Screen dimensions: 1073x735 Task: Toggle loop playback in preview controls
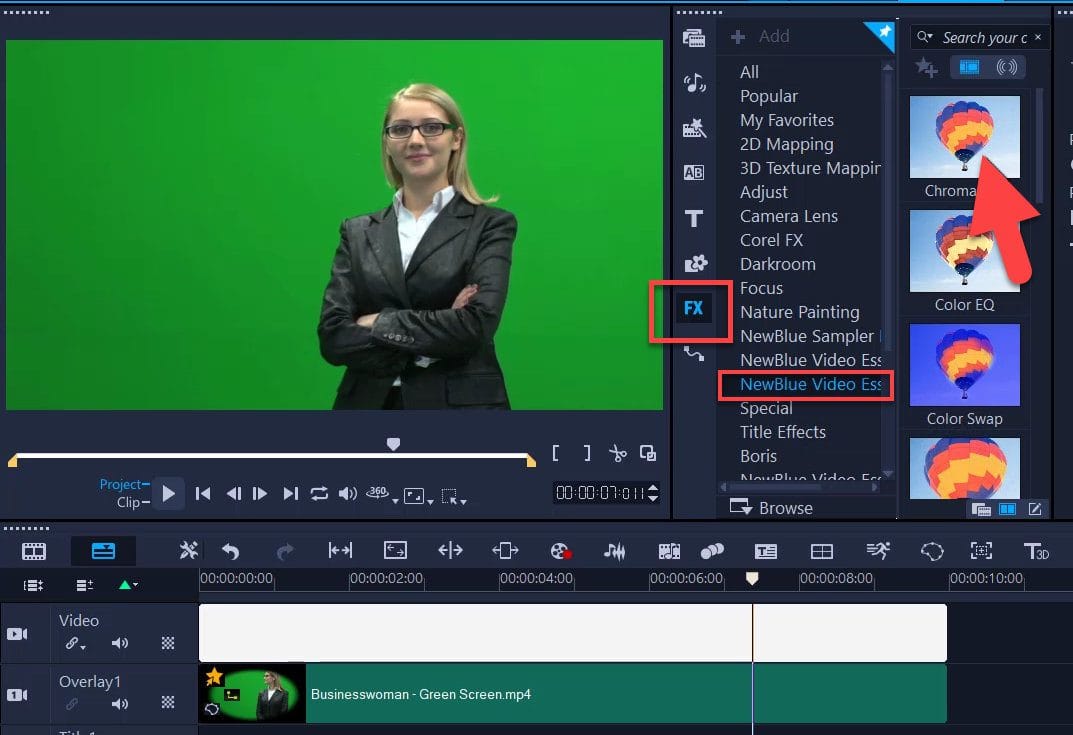coord(319,494)
